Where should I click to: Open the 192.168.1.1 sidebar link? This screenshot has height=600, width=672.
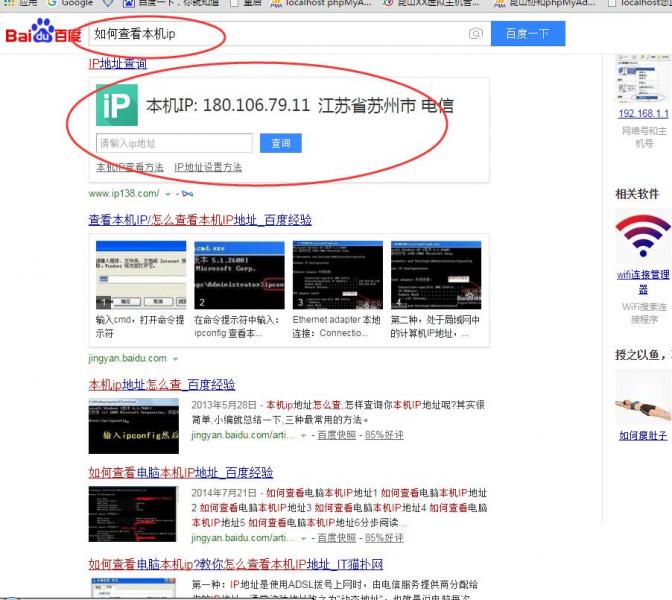pyautogui.click(x=643, y=114)
